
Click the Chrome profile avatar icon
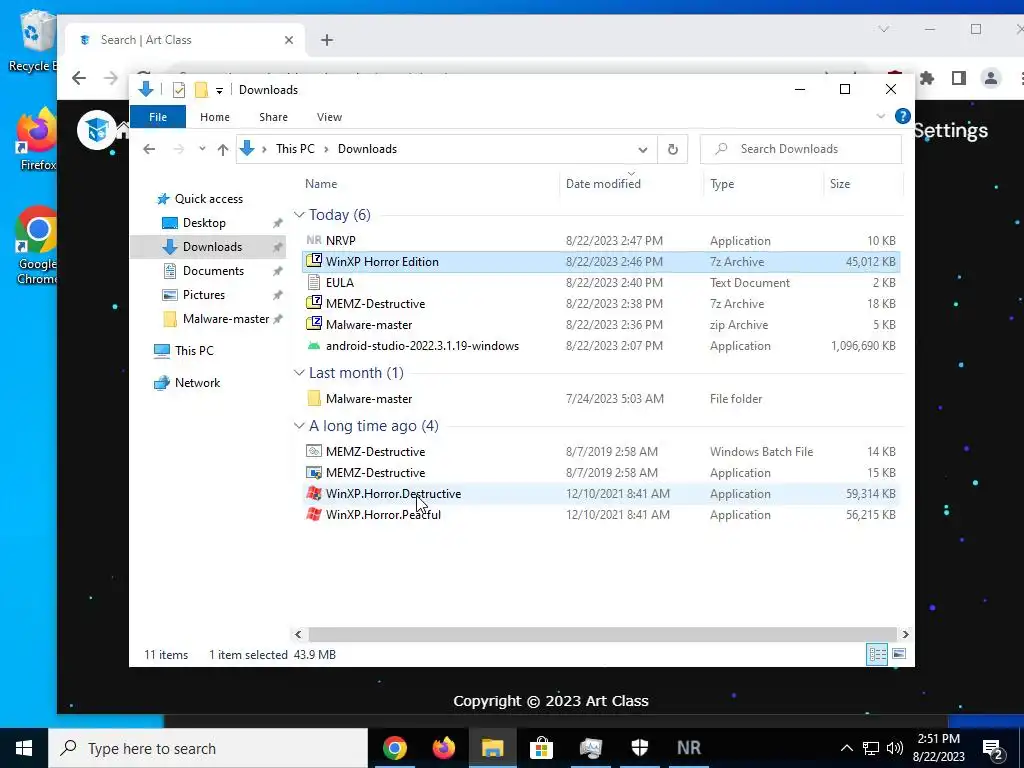pyautogui.click(x=991, y=78)
